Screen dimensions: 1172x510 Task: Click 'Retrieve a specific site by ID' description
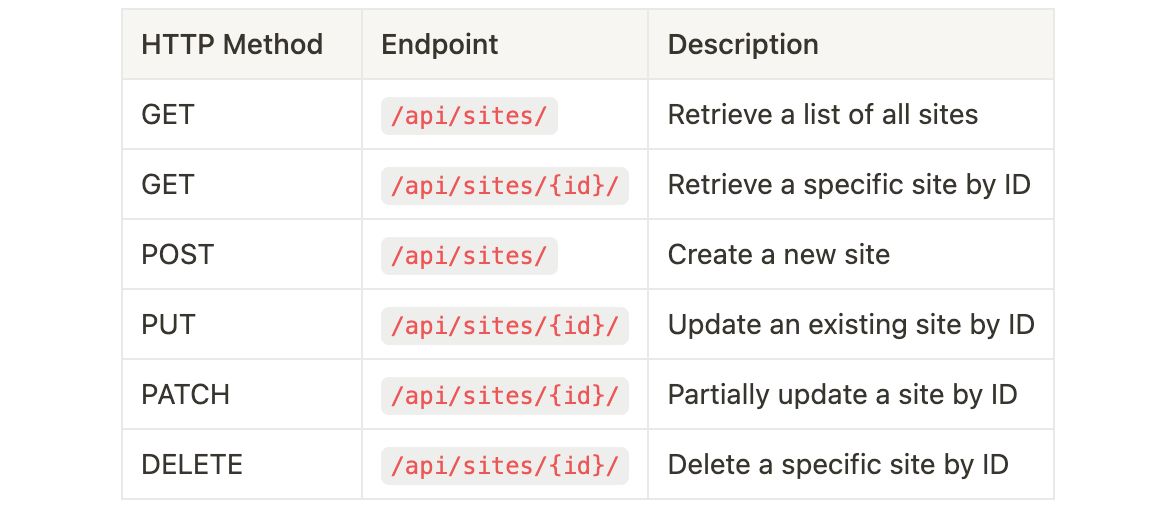pos(849,185)
